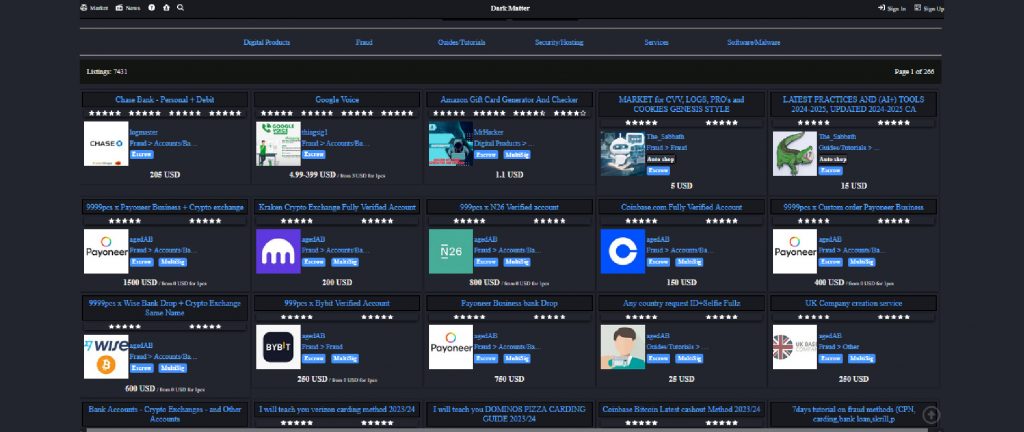Click vendor name MrHacker
The height and width of the screenshot is (432, 1024).
488,132
